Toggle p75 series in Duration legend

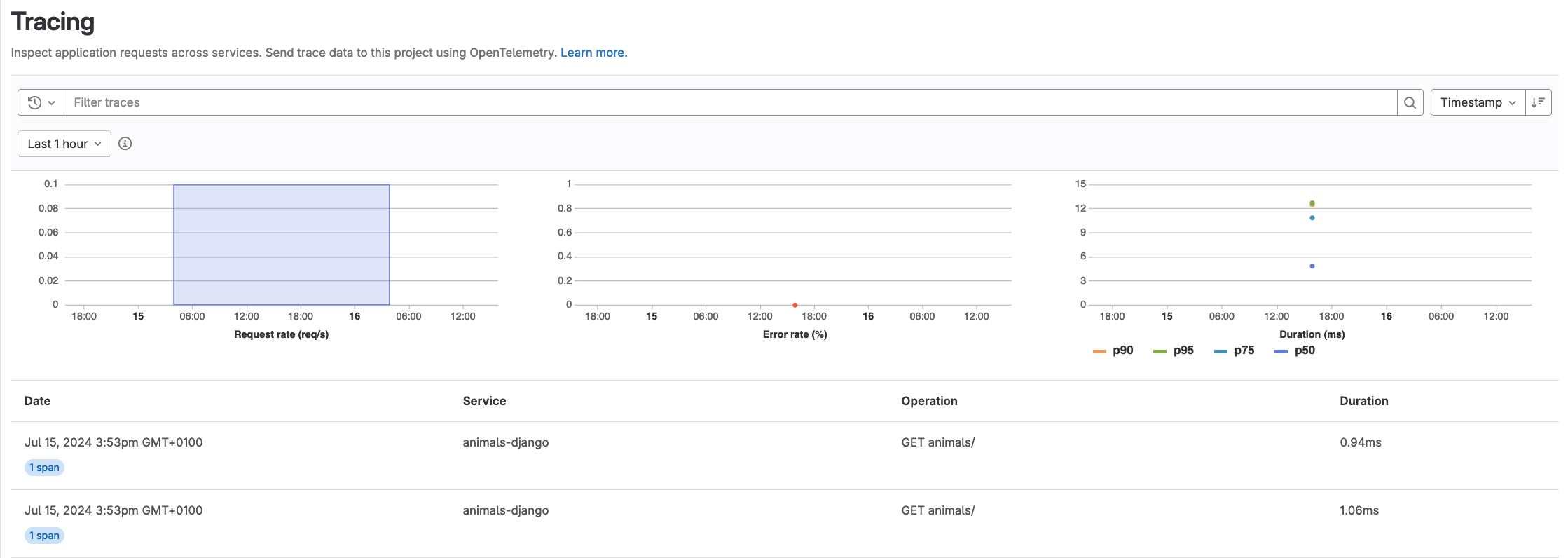(1235, 351)
